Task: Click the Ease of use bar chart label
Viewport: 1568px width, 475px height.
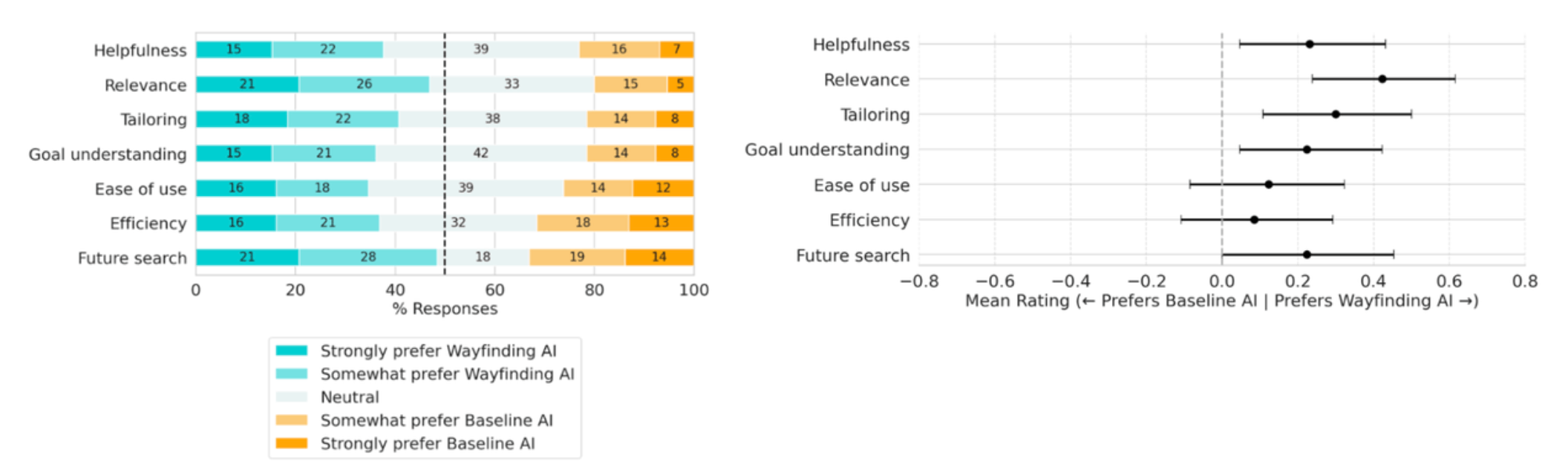Action: [140, 189]
